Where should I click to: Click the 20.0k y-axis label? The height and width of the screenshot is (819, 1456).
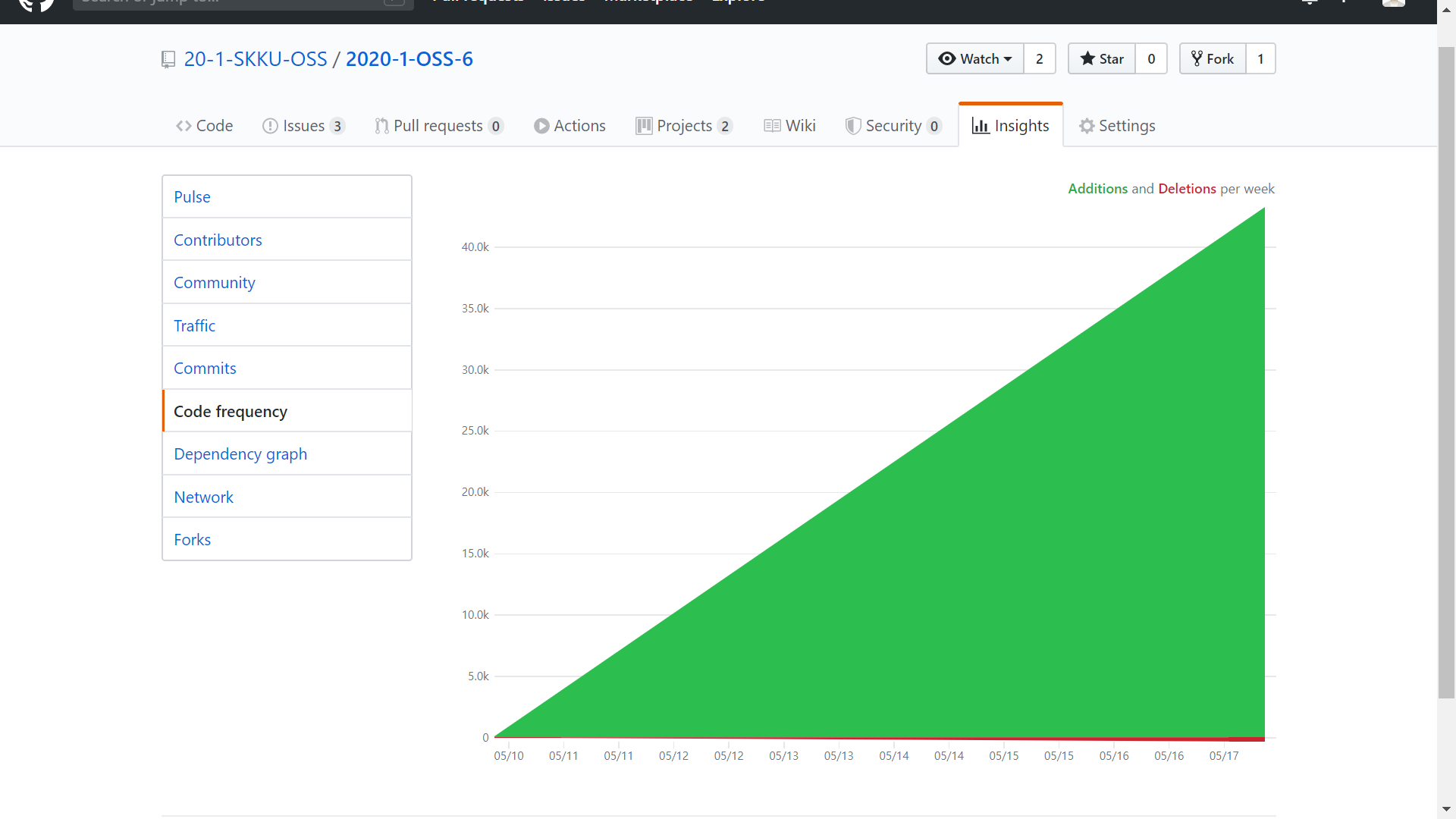pos(475,492)
